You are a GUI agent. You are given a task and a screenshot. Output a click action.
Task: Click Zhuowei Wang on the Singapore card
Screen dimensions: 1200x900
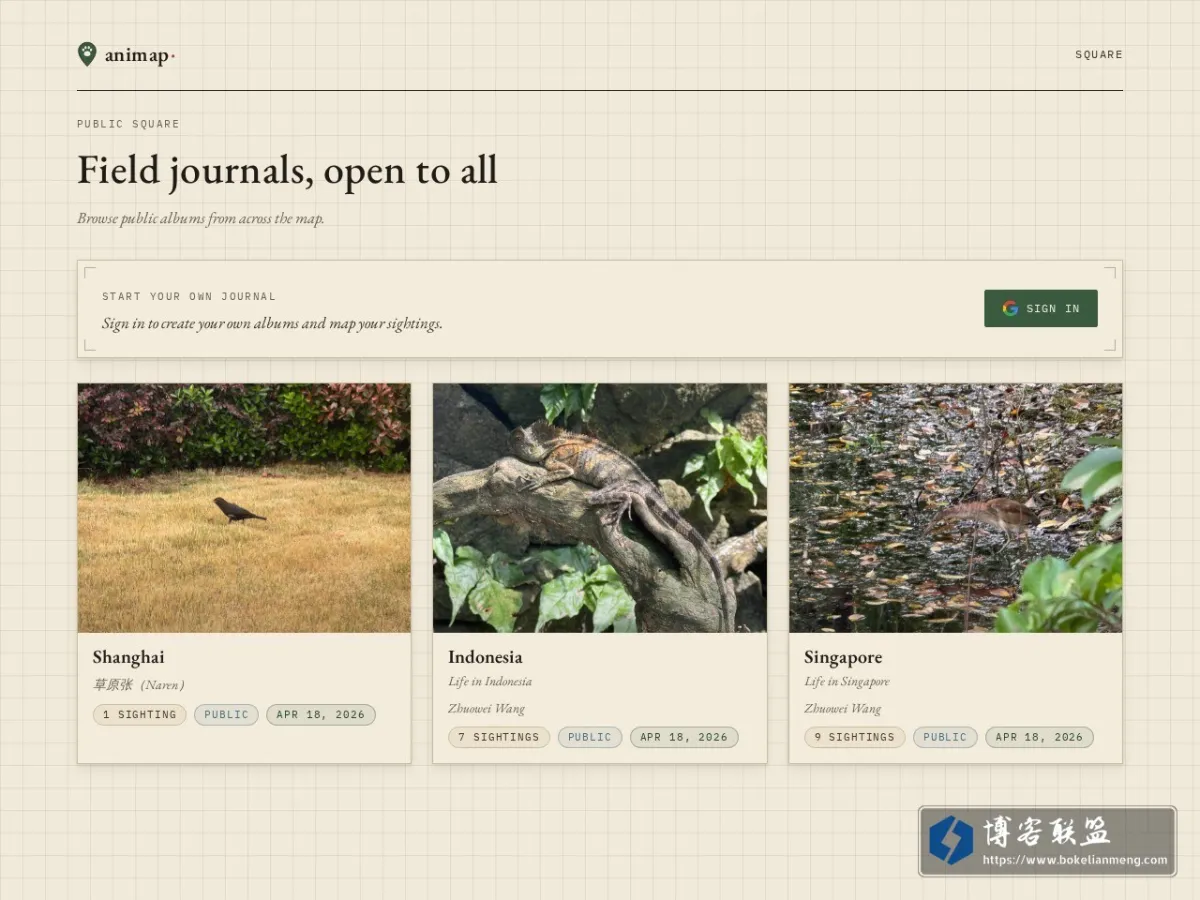point(843,709)
